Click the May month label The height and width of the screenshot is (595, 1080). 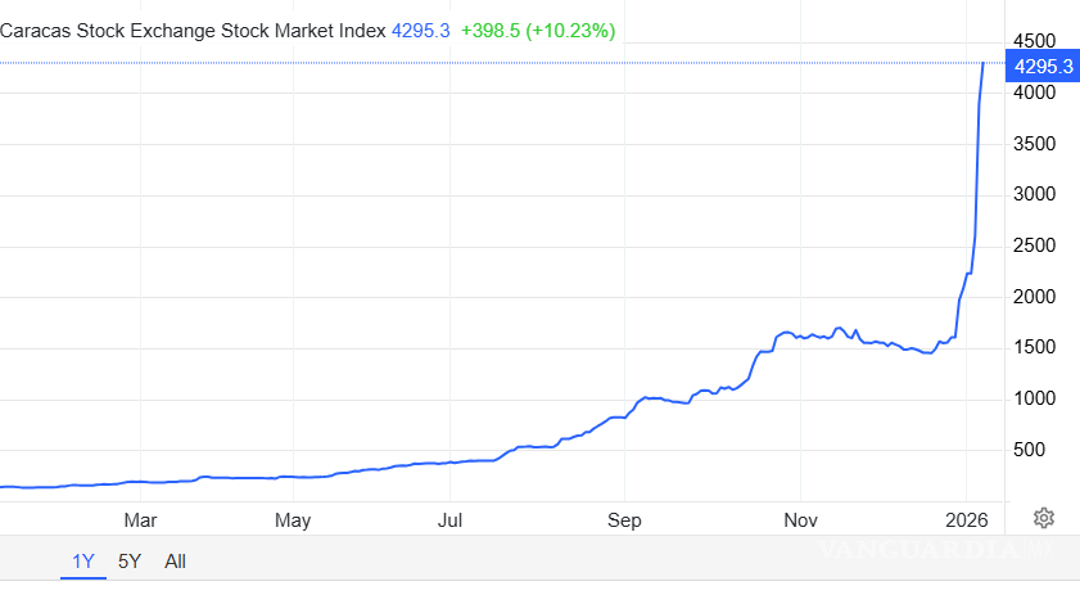point(293,520)
